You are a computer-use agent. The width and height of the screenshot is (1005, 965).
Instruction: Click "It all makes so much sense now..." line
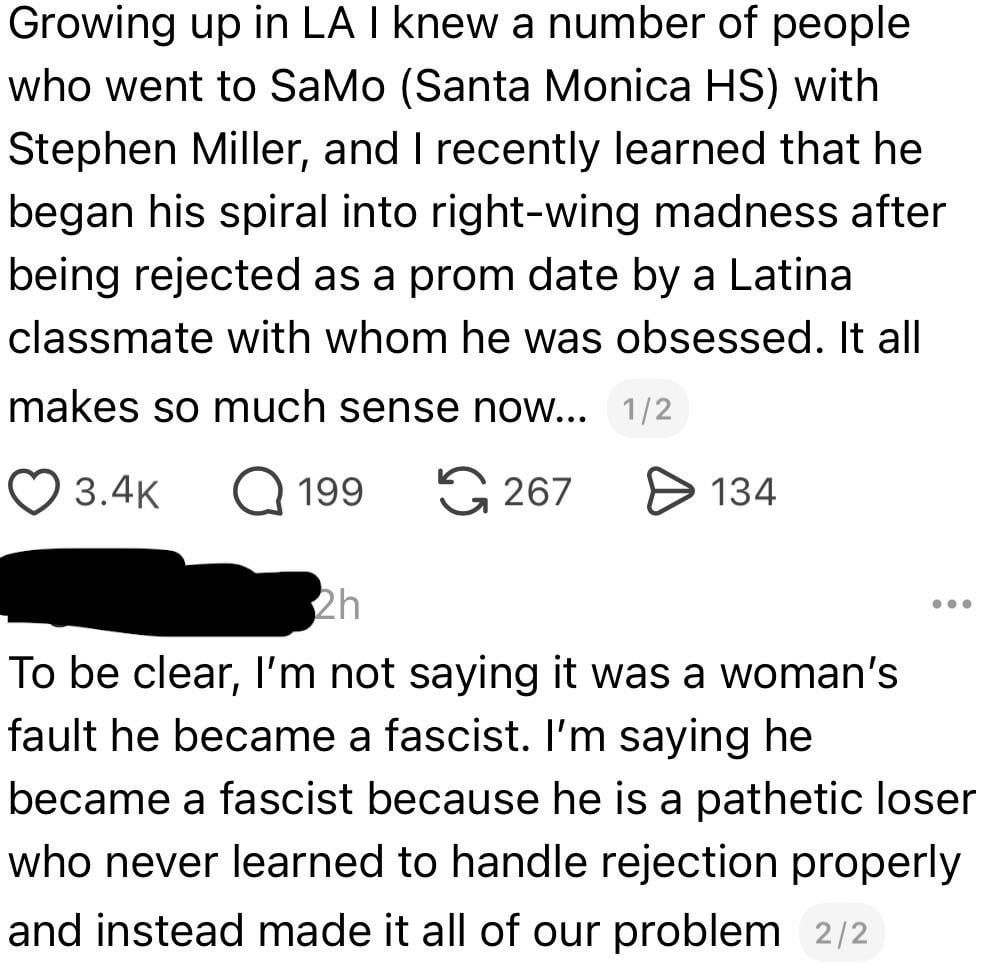tap(300, 407)
